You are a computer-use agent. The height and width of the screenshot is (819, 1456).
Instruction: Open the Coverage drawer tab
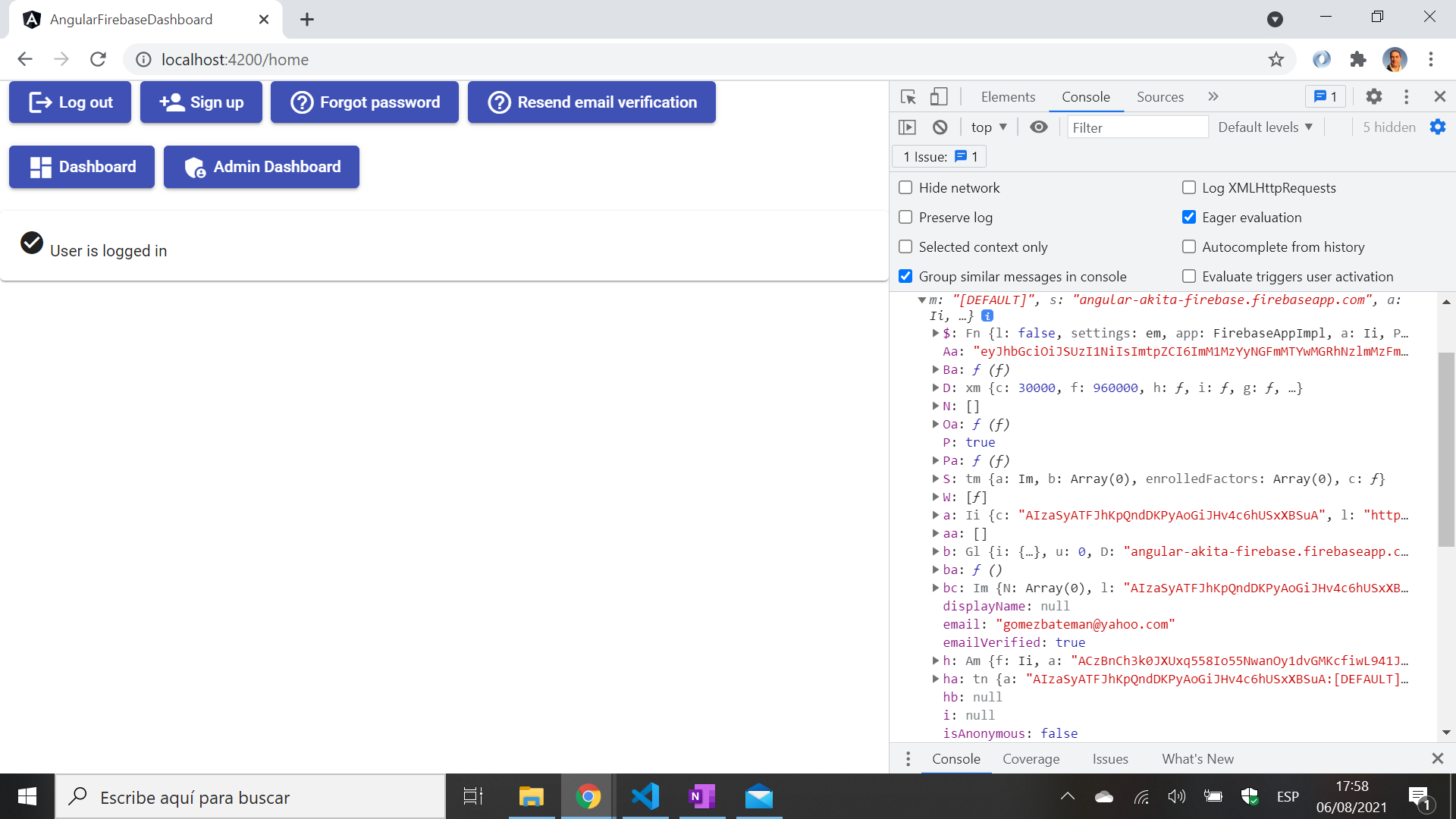pos(1031,759)
